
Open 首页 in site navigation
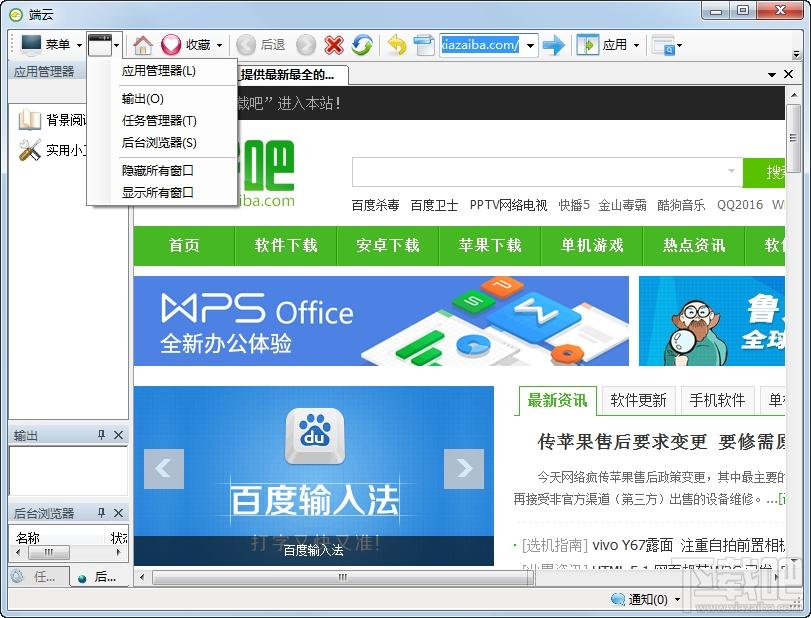point(184,245)
